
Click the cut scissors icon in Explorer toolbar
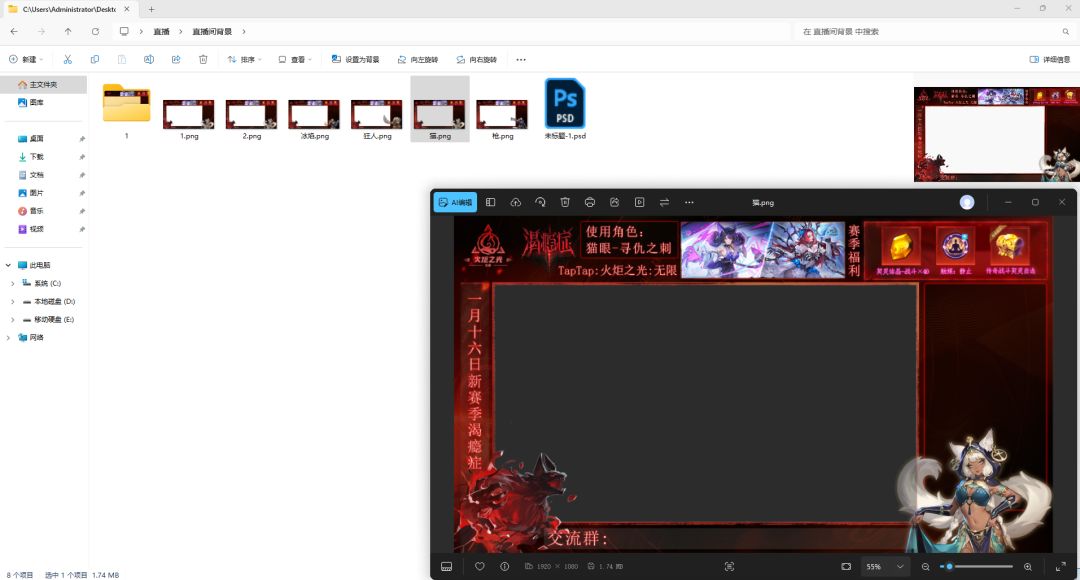pos(68,59)
